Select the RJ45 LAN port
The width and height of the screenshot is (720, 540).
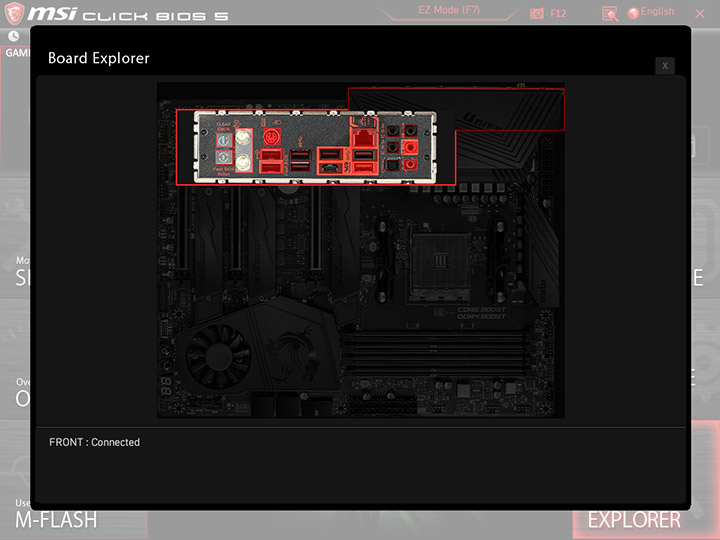pos(364,137)
